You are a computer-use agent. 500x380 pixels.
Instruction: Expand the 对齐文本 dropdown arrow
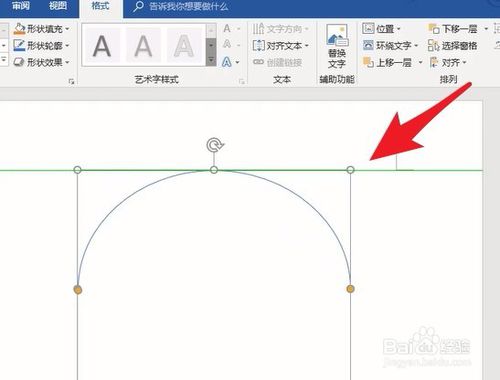pyautogui.click(x=307, y=45)
